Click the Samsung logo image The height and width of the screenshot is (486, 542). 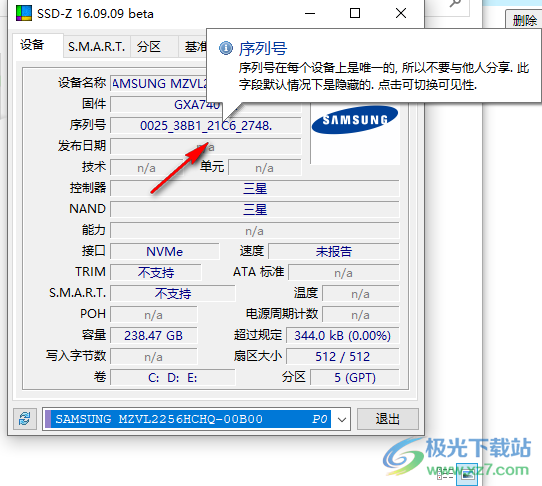[x=355, y=120]
